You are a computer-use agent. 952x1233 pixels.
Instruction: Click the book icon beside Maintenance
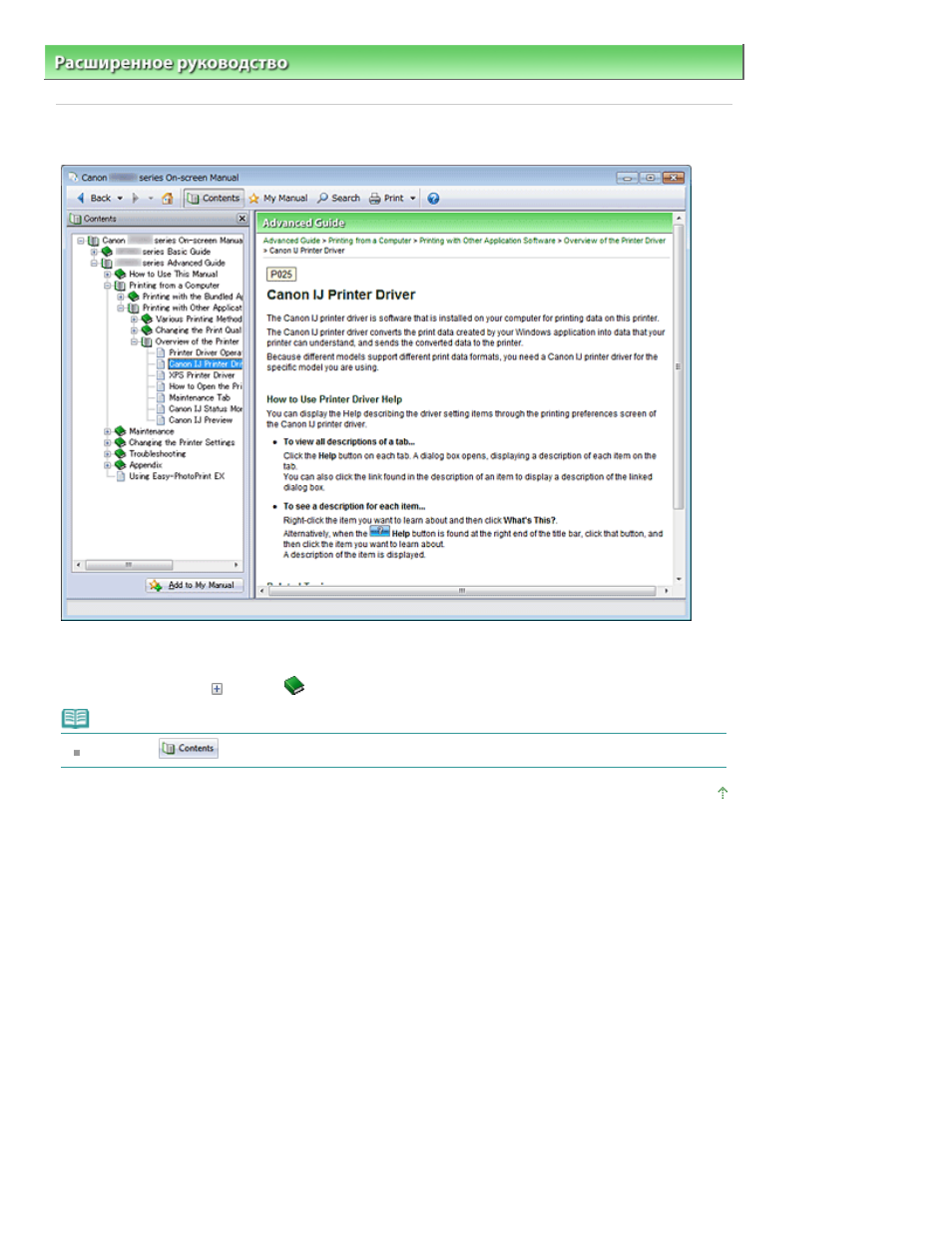[x=120, y=431]
